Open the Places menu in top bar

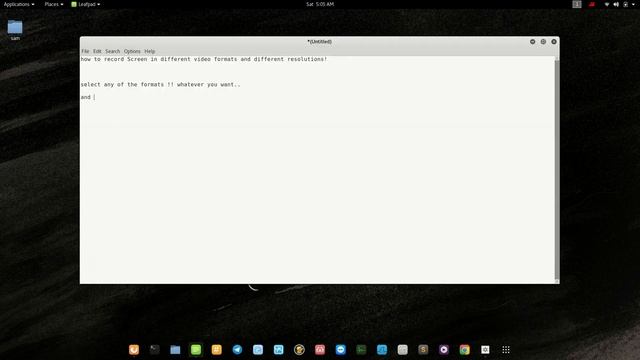click(53, 4)
